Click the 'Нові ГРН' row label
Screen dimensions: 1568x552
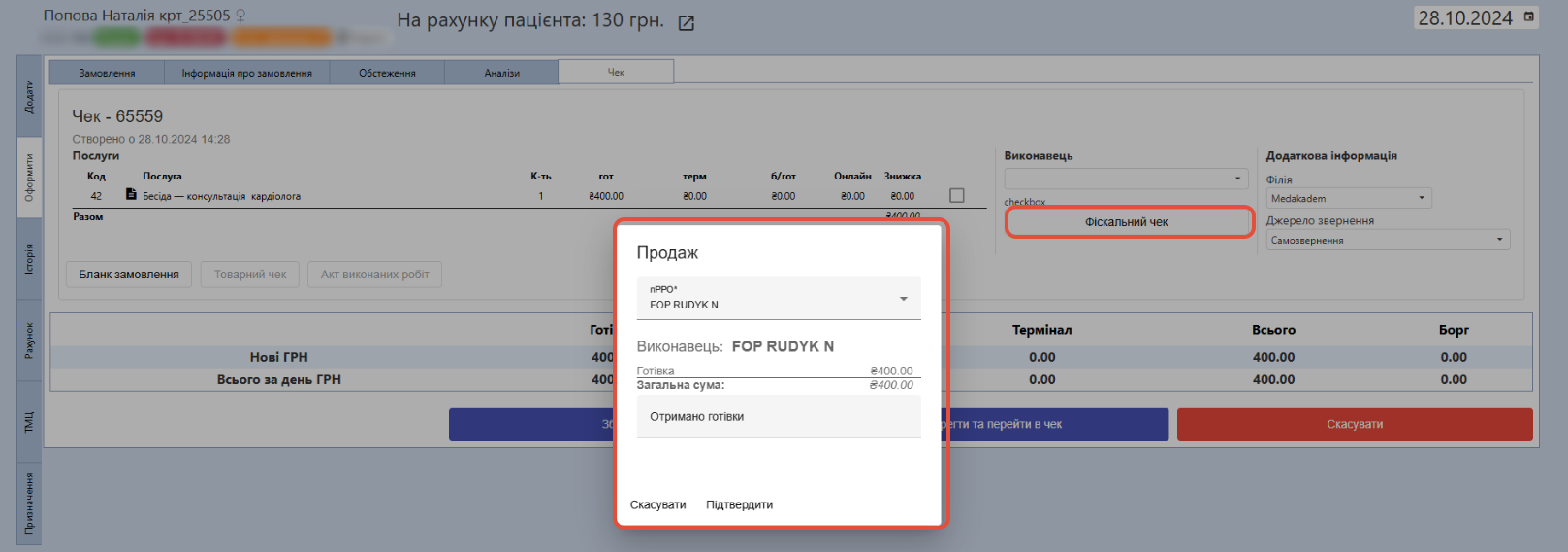click(x=278, y=357)
